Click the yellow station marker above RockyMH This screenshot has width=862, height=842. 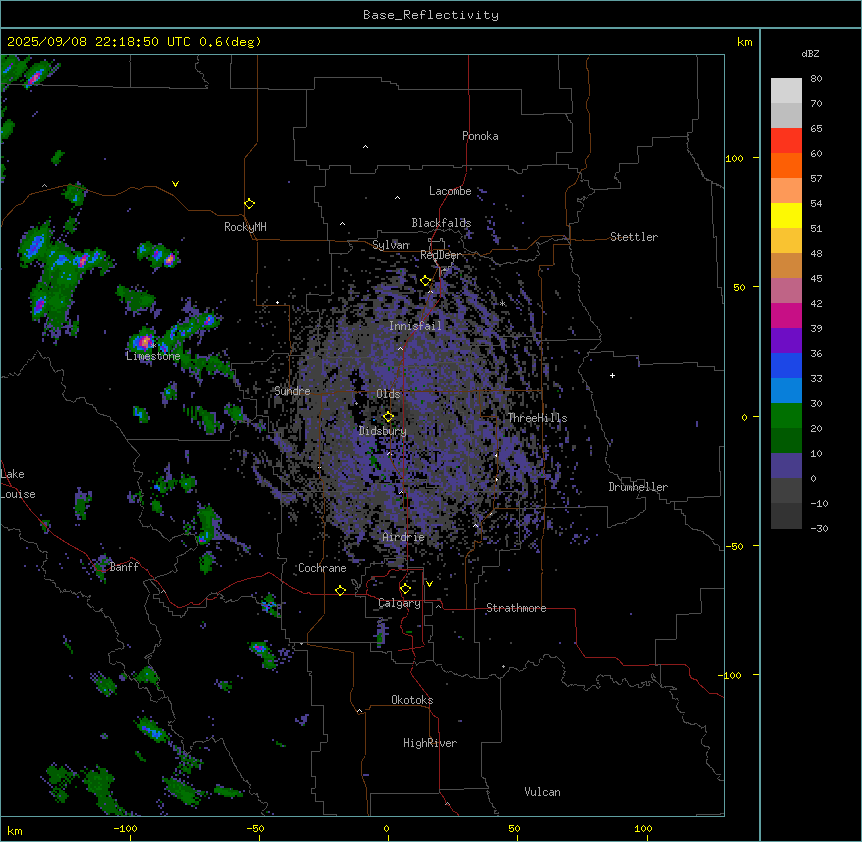click(250, 204)
